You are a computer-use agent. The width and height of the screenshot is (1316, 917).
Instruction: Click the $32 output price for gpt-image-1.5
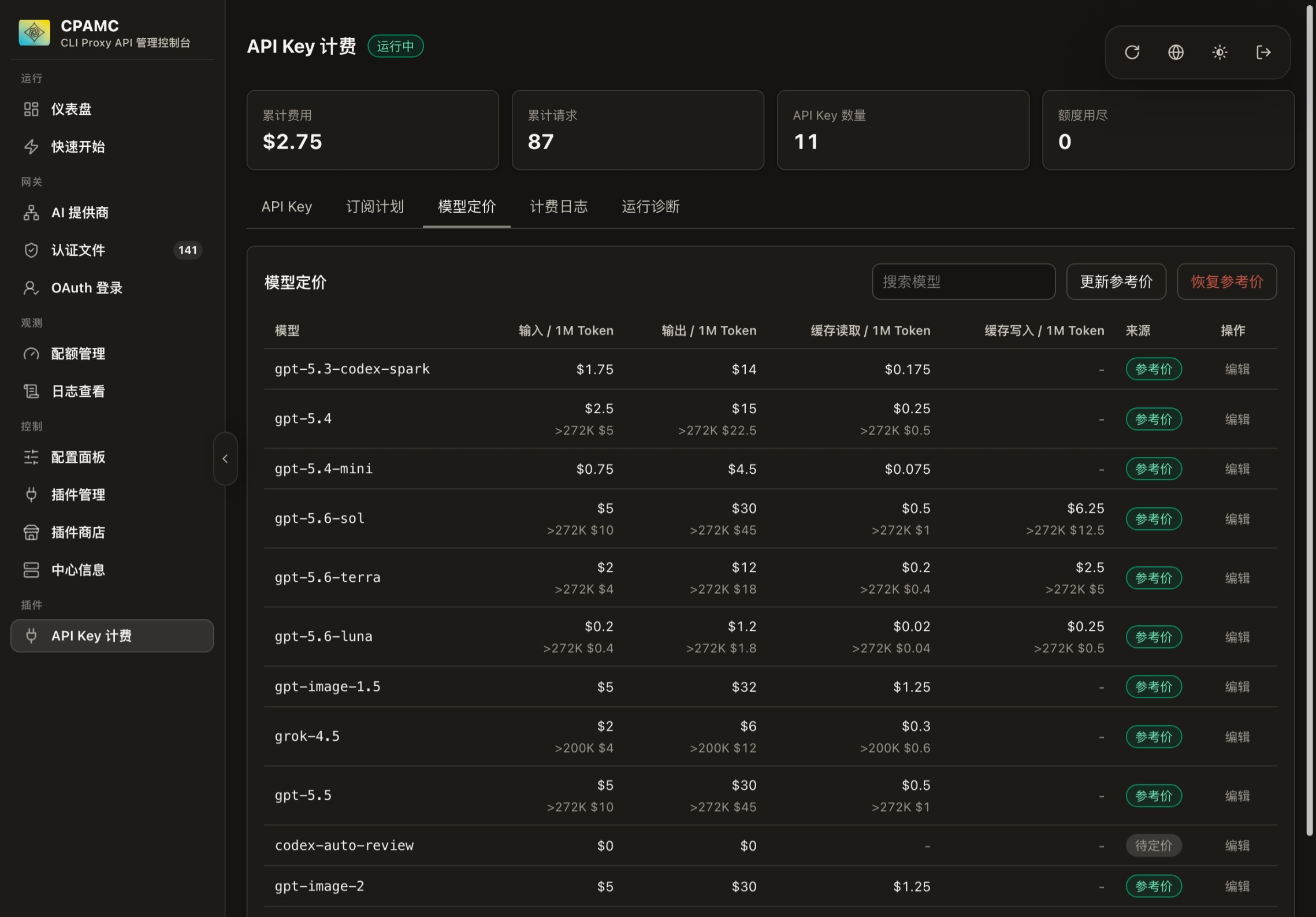pos(744,687)
